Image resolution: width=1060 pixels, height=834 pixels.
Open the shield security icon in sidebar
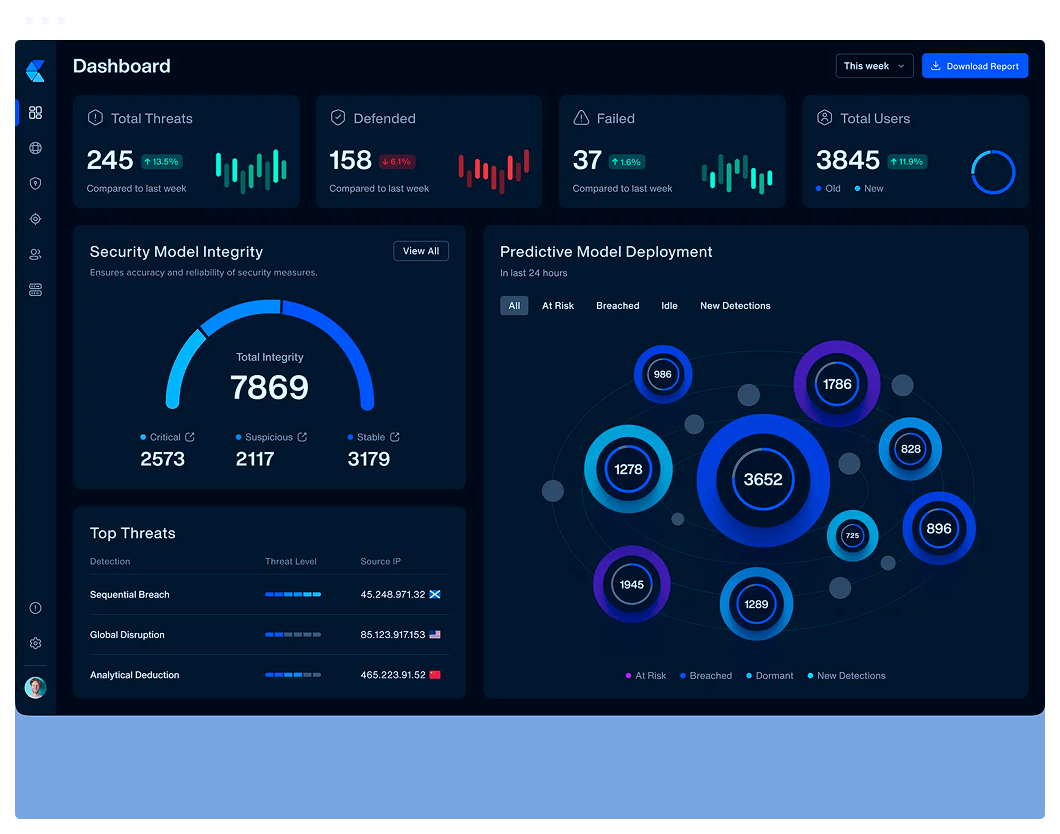(35, 183)
